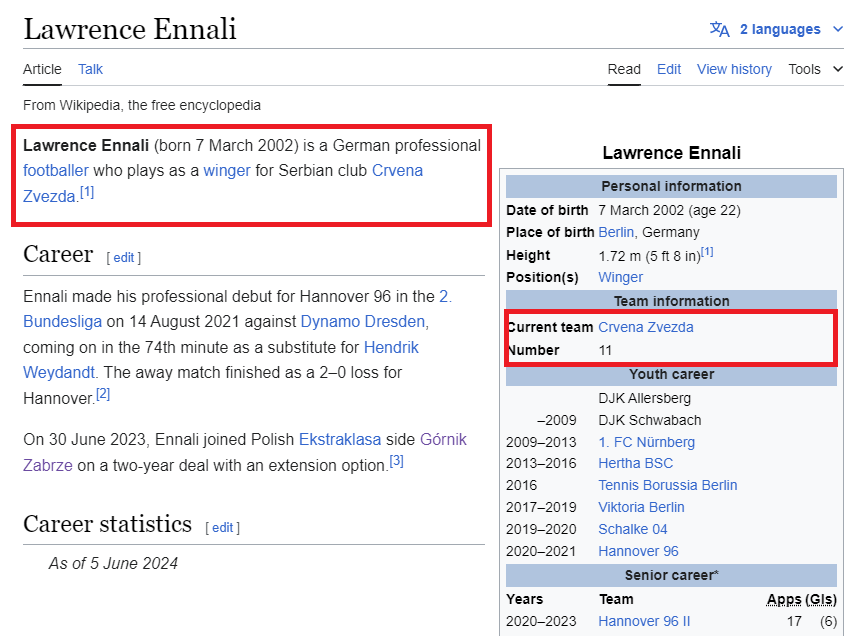Click the 'As of 5 June 2024' text
848x636 pixels.
[113, 564]
